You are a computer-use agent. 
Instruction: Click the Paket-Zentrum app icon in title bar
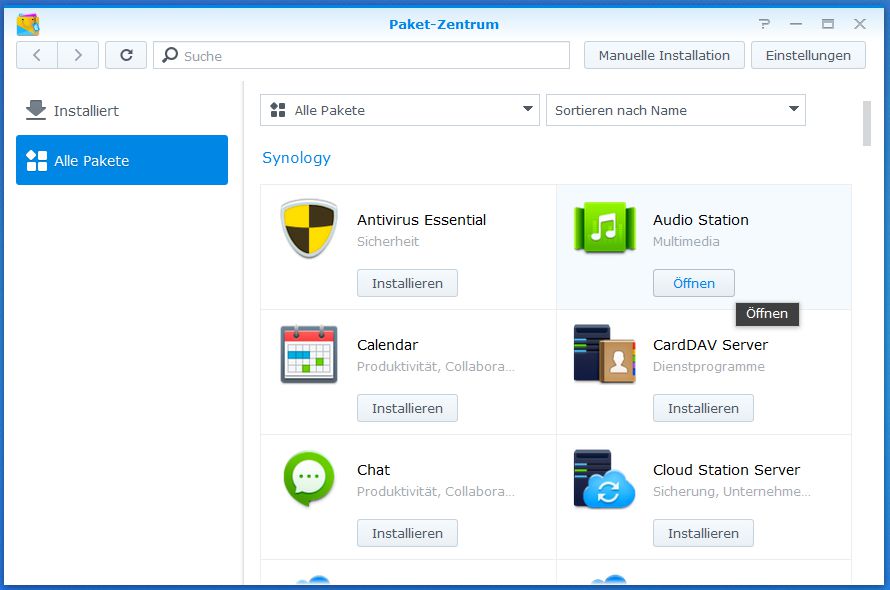[28, 24]
